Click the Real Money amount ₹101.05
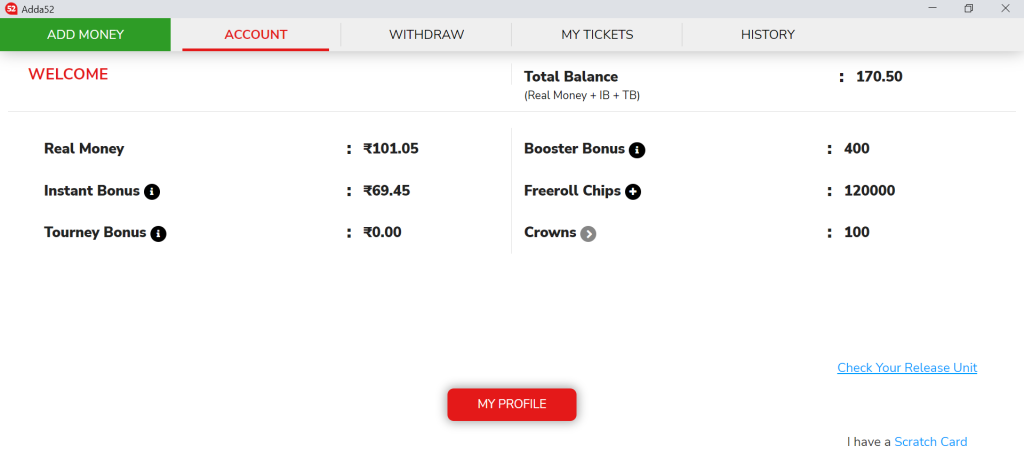 click(x=391, y=149)
